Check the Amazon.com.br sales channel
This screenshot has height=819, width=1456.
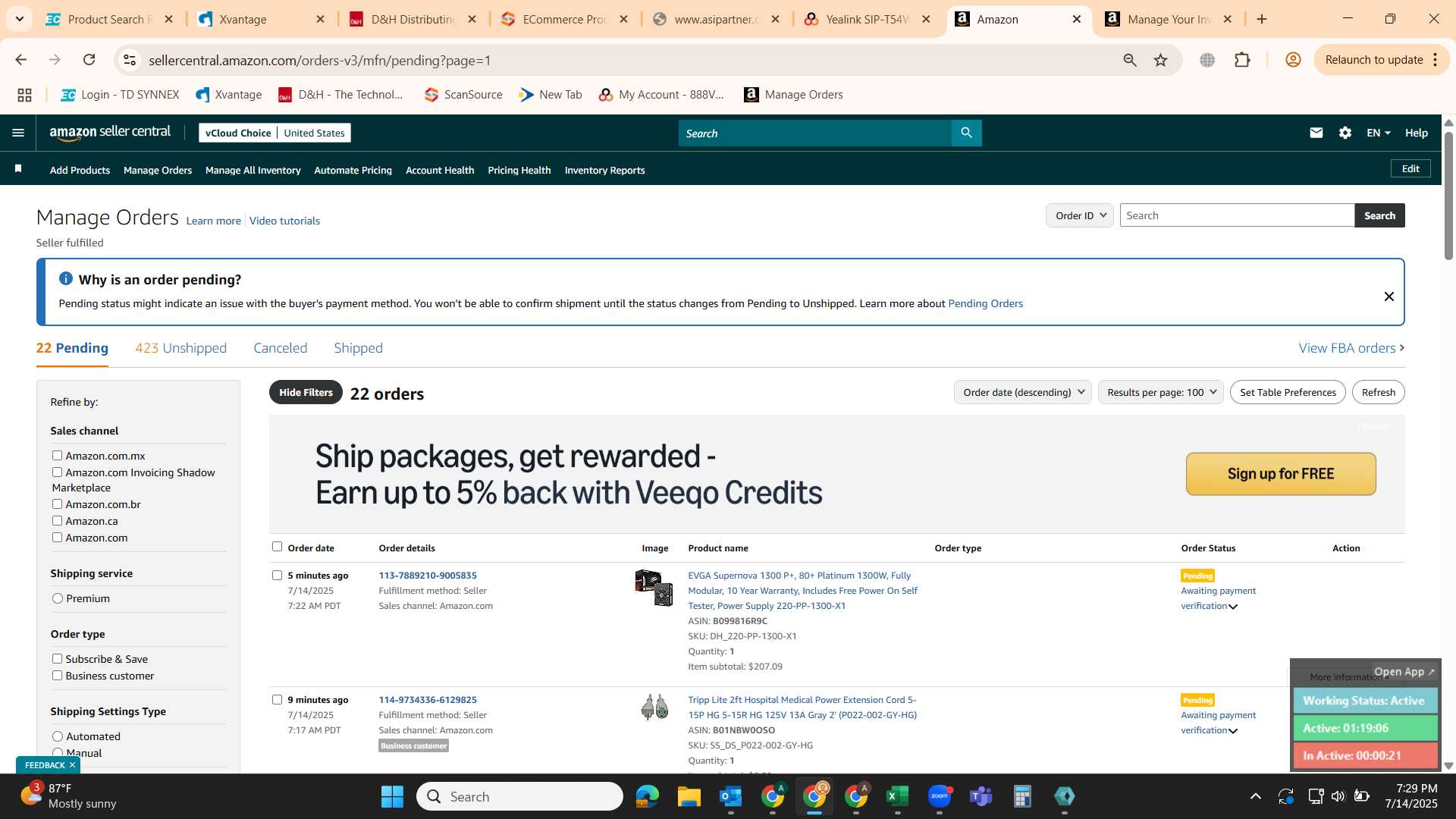tap(57, 504)
